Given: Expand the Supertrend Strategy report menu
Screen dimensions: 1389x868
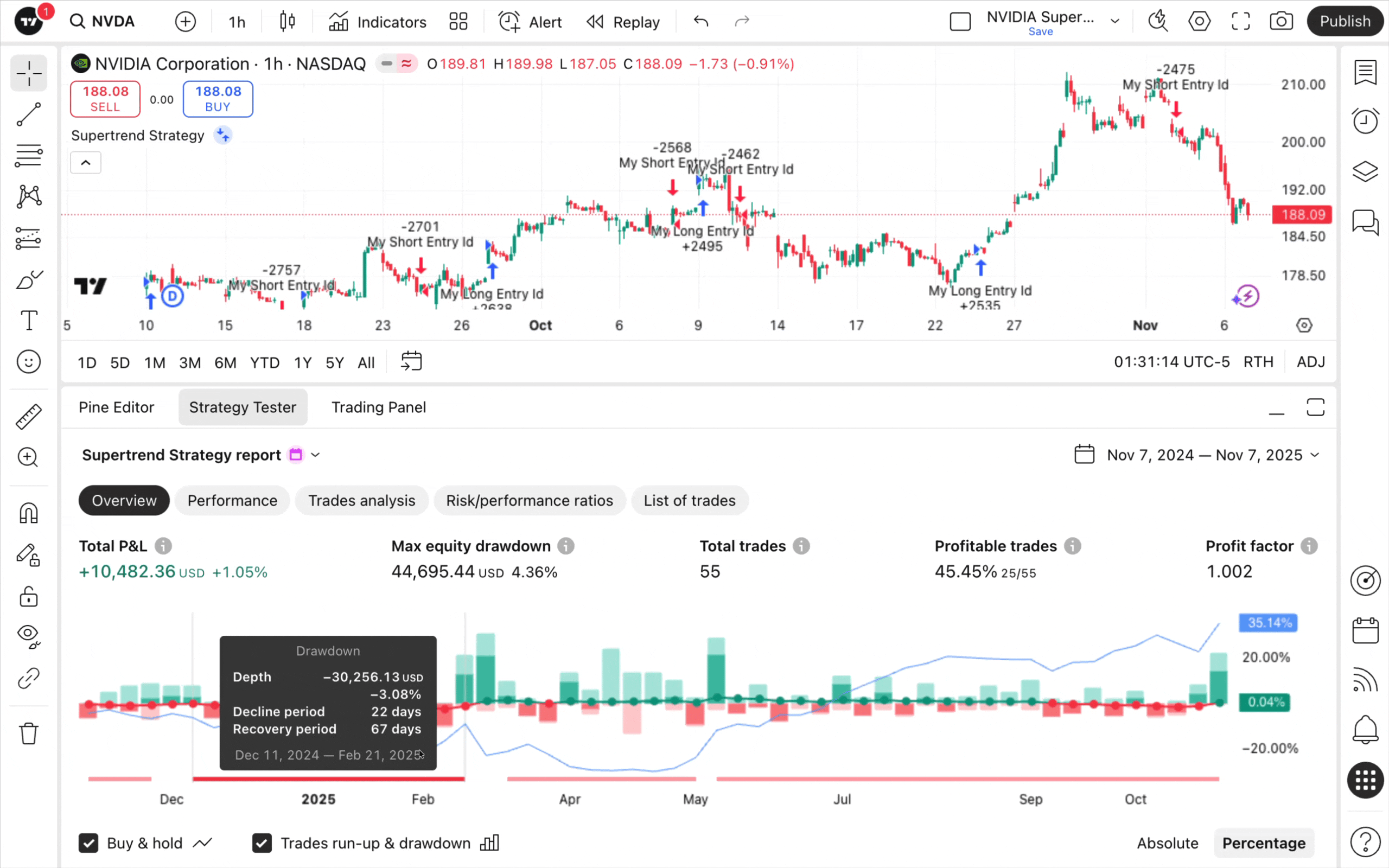Looking at the screenshot, I should click(315, 455).
